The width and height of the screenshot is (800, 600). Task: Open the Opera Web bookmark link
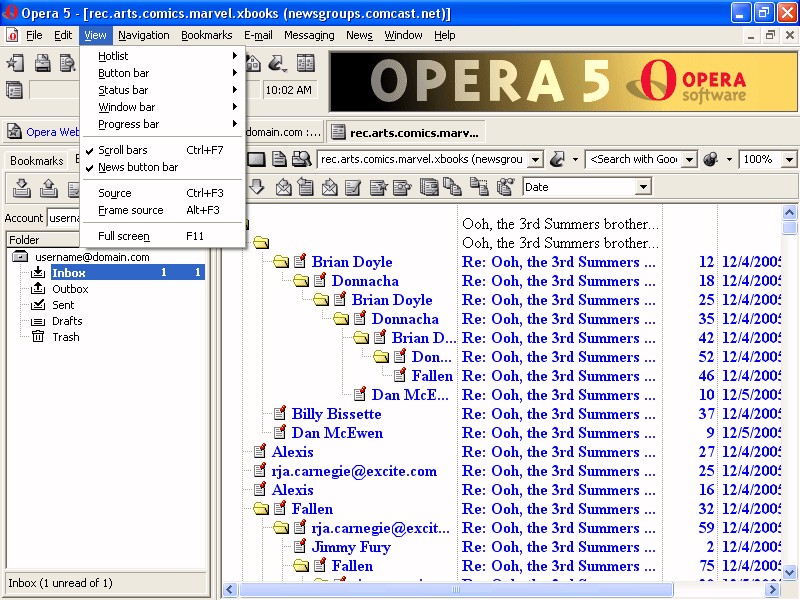[53, 132]
